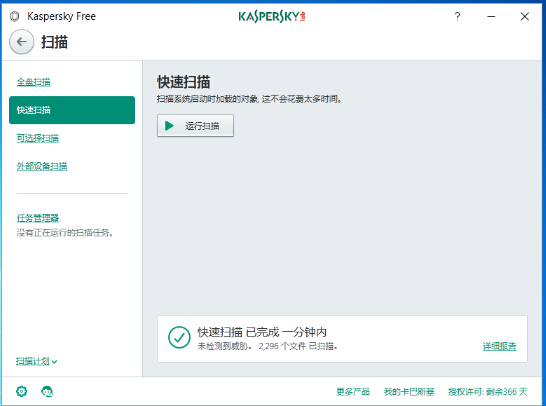Image resolution: width=546 pixels, height=406 pixels.
Task: Close the Kaspersky Free window
Action: 525,16
